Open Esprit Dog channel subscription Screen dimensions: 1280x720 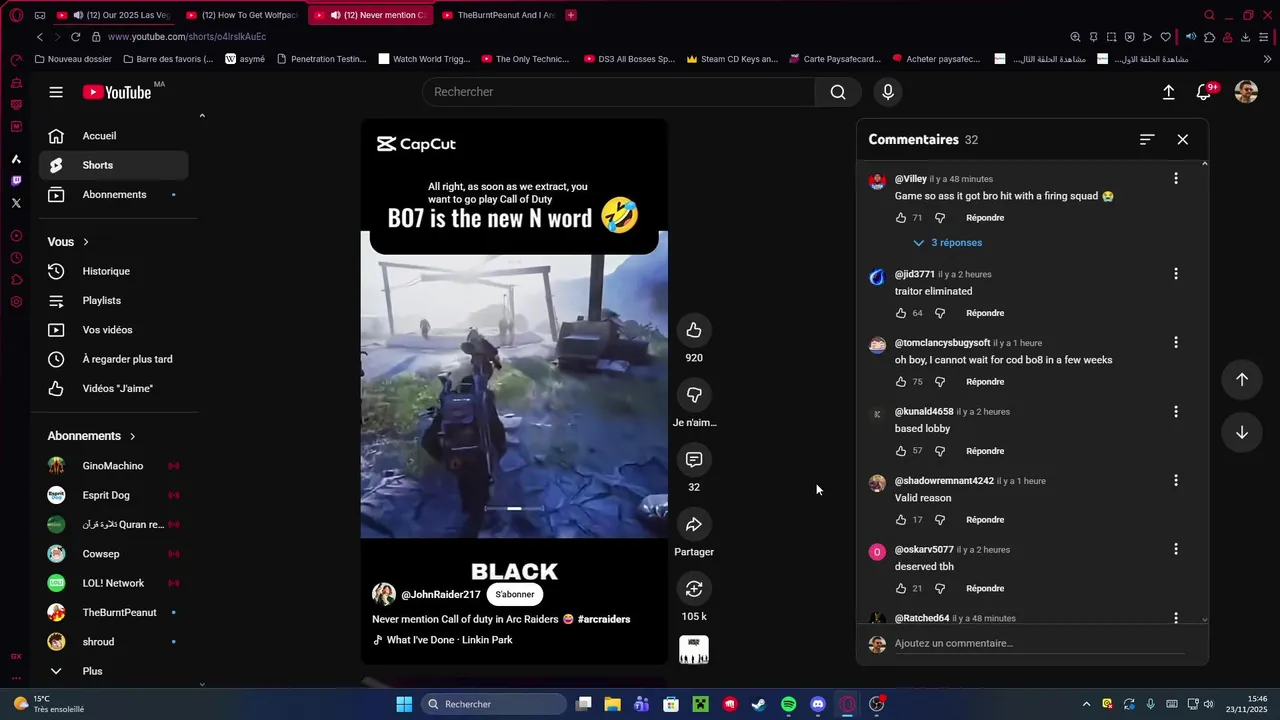click(x=114, y=495)
